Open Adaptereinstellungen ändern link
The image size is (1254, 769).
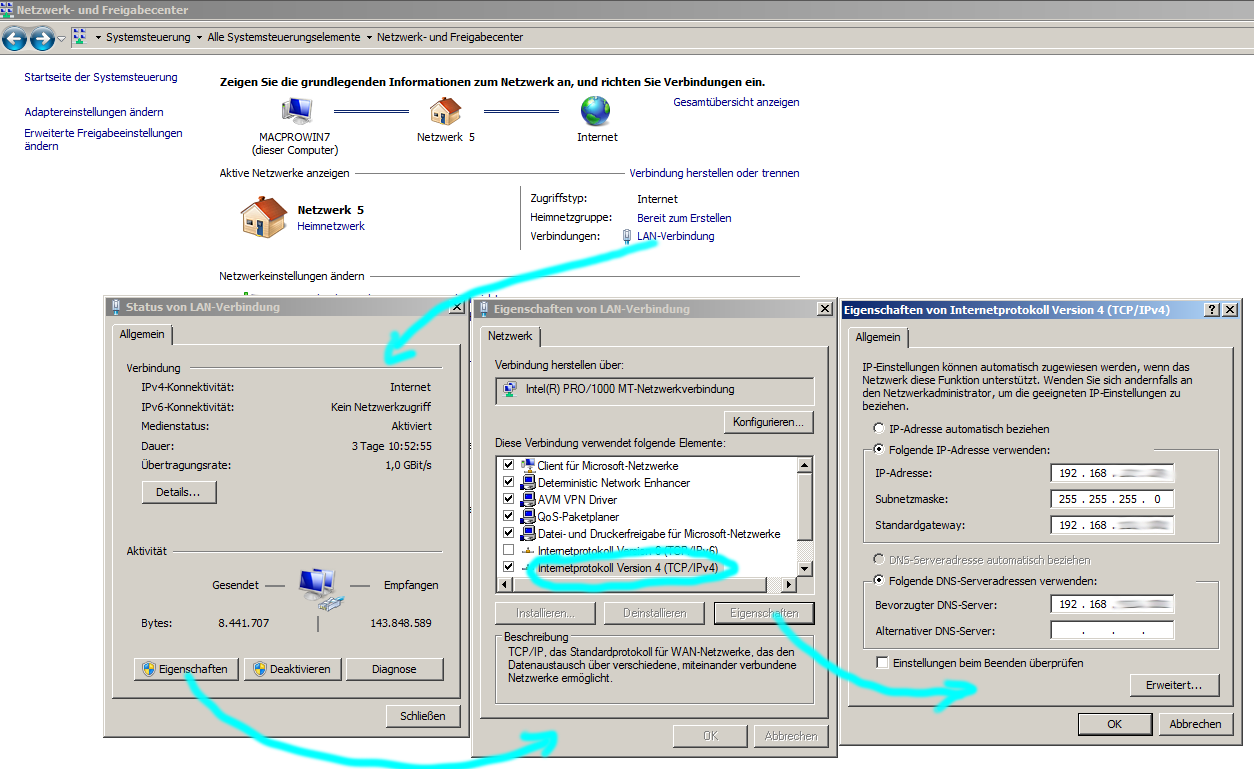pyautogui.click(x=94, y=112)
